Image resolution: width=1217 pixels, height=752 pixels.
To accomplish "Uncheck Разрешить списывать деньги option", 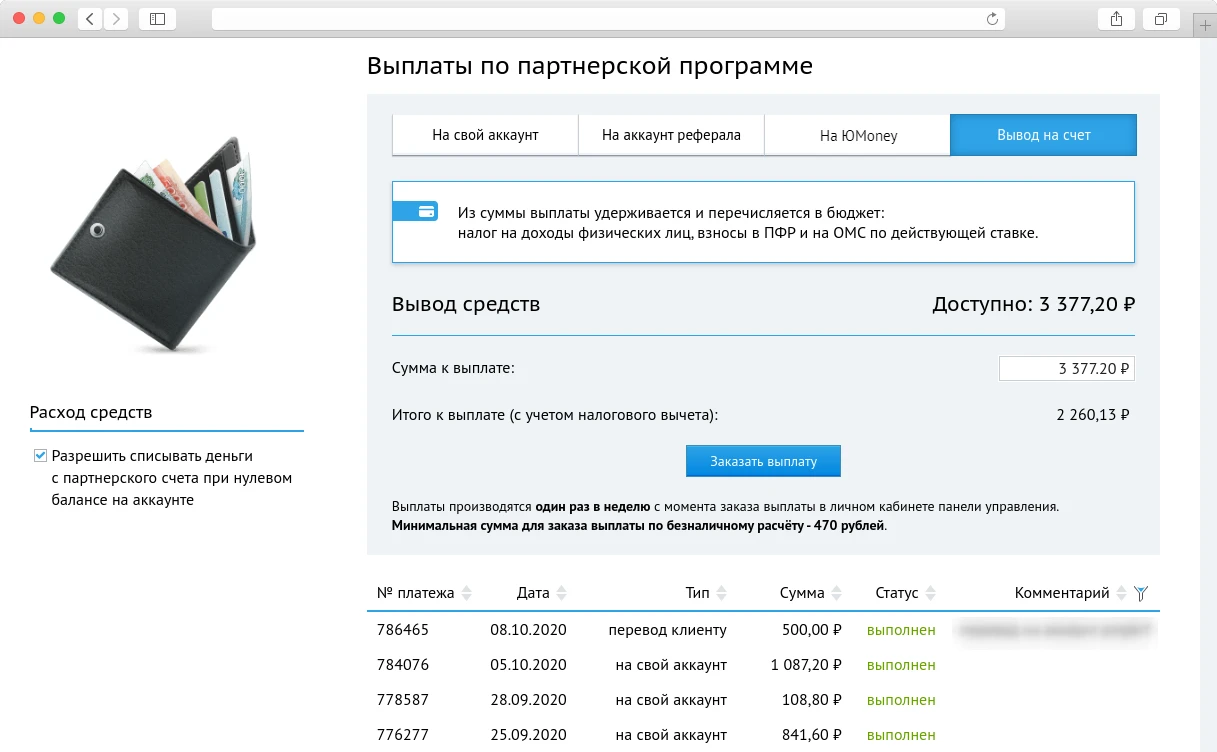I will click(x=40, y=455).
